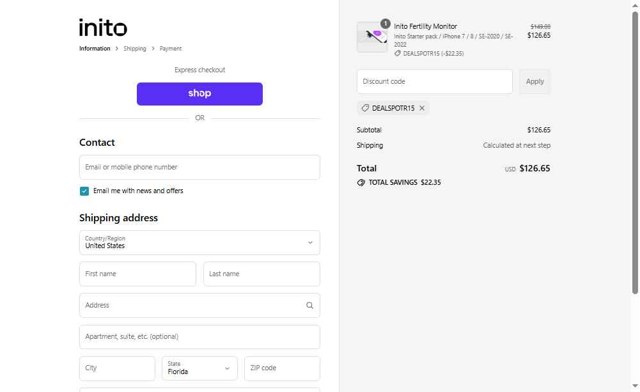The image size is (640, 392).
Task: Click the TOTAL SAVINGS $22.35 text
Action: pyautogui.click(x=405, y=183)
